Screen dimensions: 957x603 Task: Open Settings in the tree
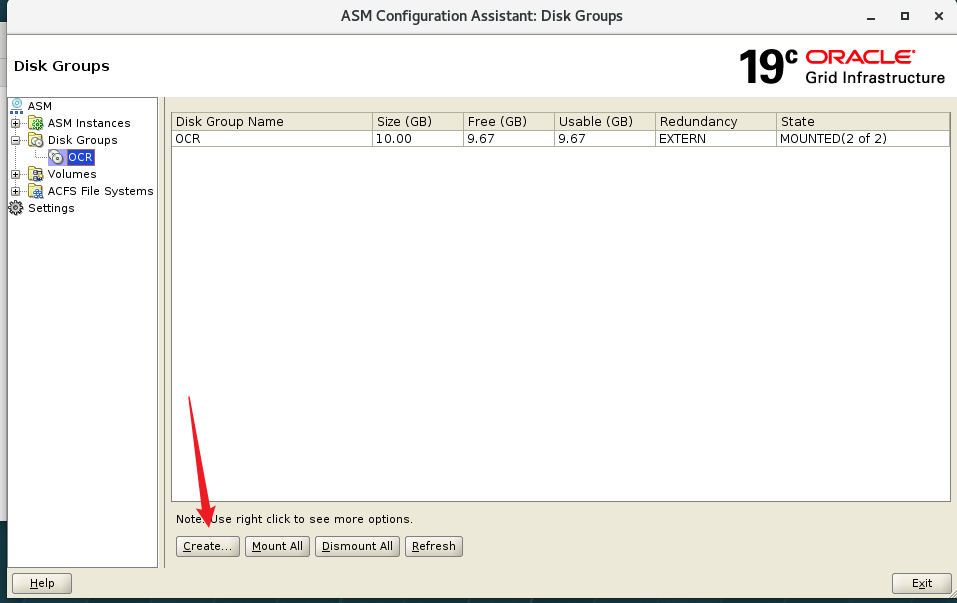[x=51, y=208]
